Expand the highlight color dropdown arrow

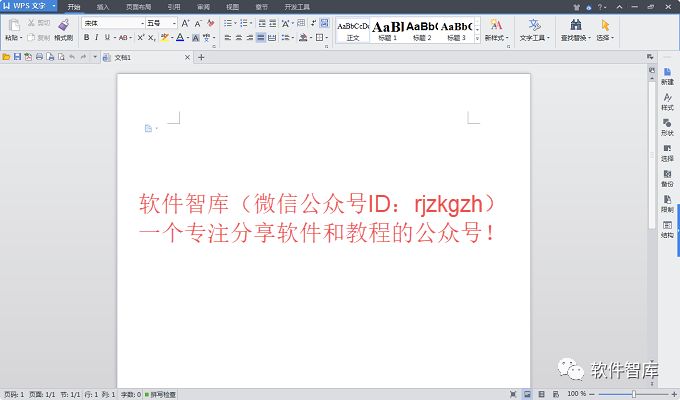pos(172,38)
